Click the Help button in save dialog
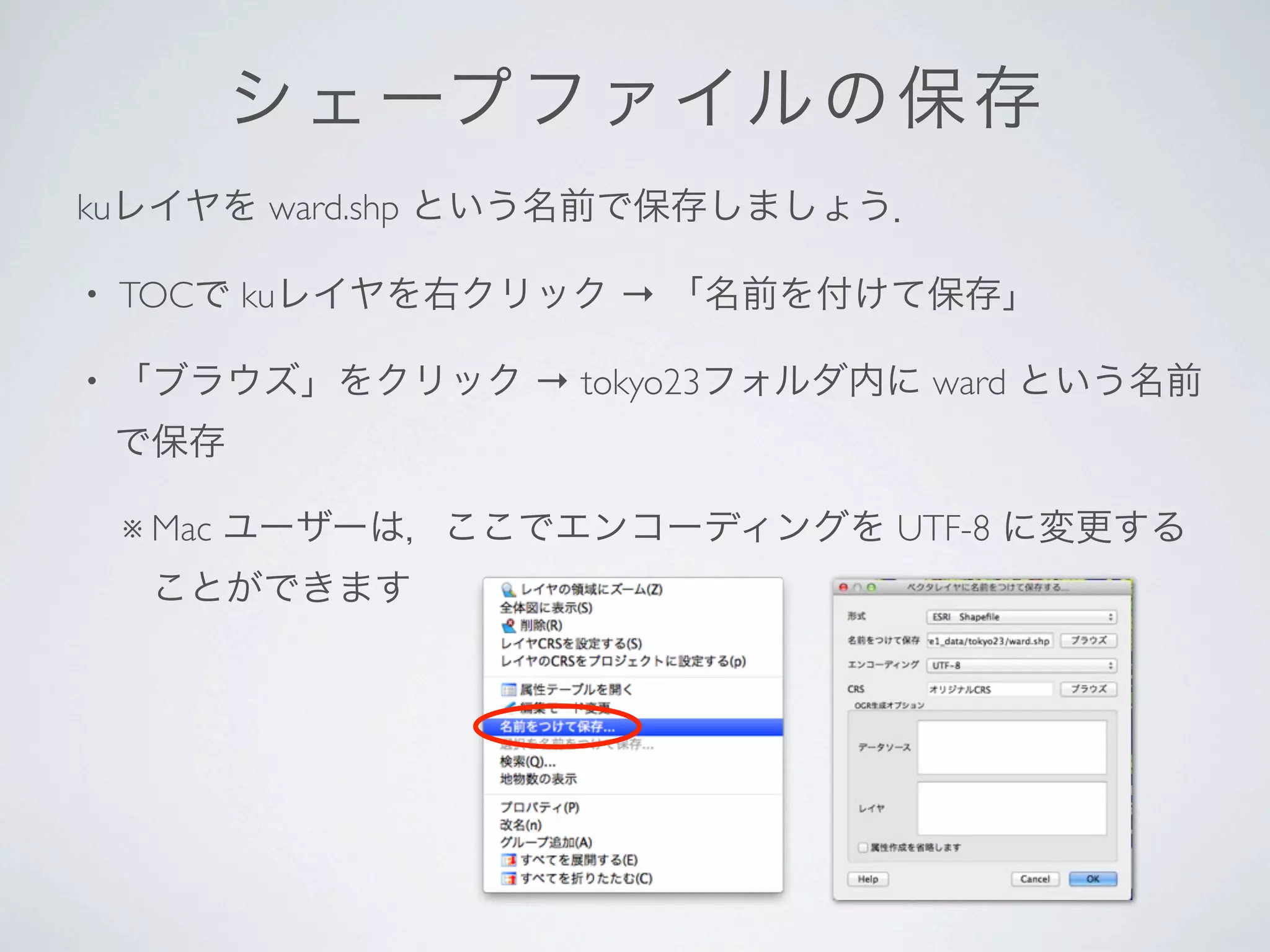The height and width of the screenshot is (952, 1270). point(868,879)
